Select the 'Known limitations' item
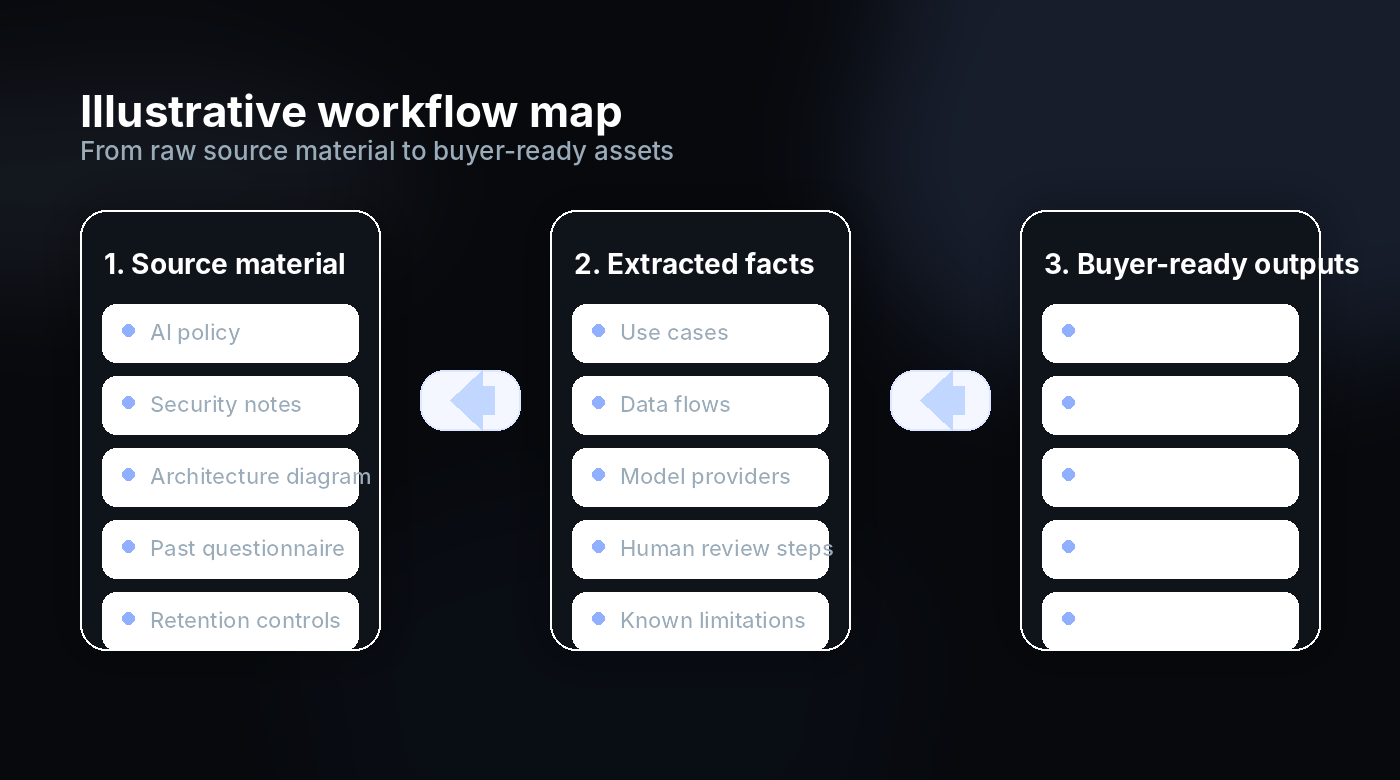The image size is (1400, 780). pos(700,621)
